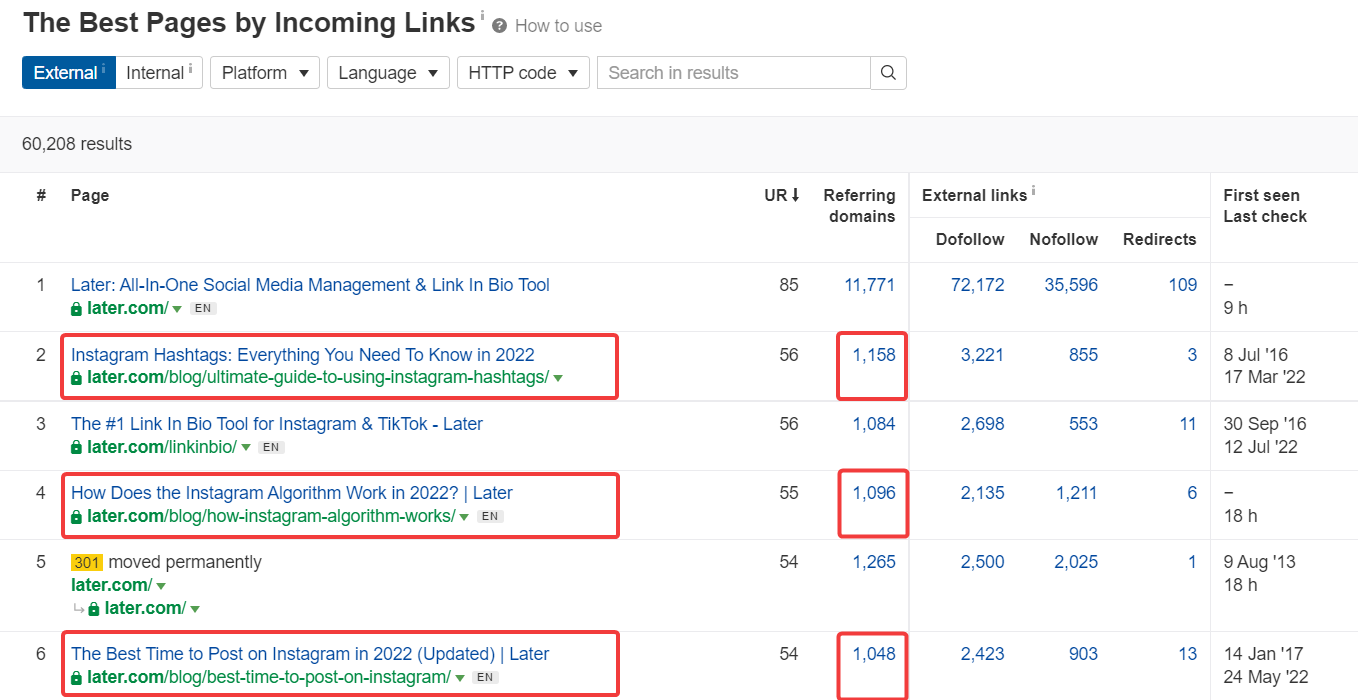
Task: Open the Instagram Algorithm 2022 page link
Action: 292,493
